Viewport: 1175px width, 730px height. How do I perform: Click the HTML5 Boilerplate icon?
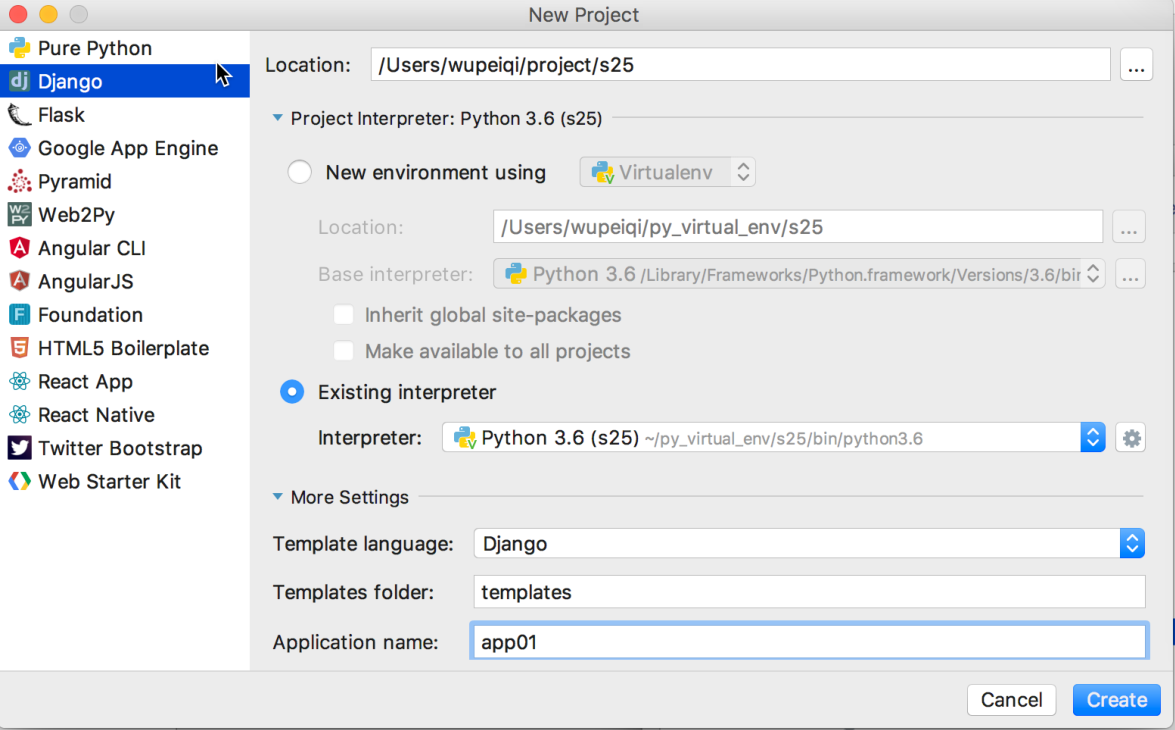pos(19,348)
